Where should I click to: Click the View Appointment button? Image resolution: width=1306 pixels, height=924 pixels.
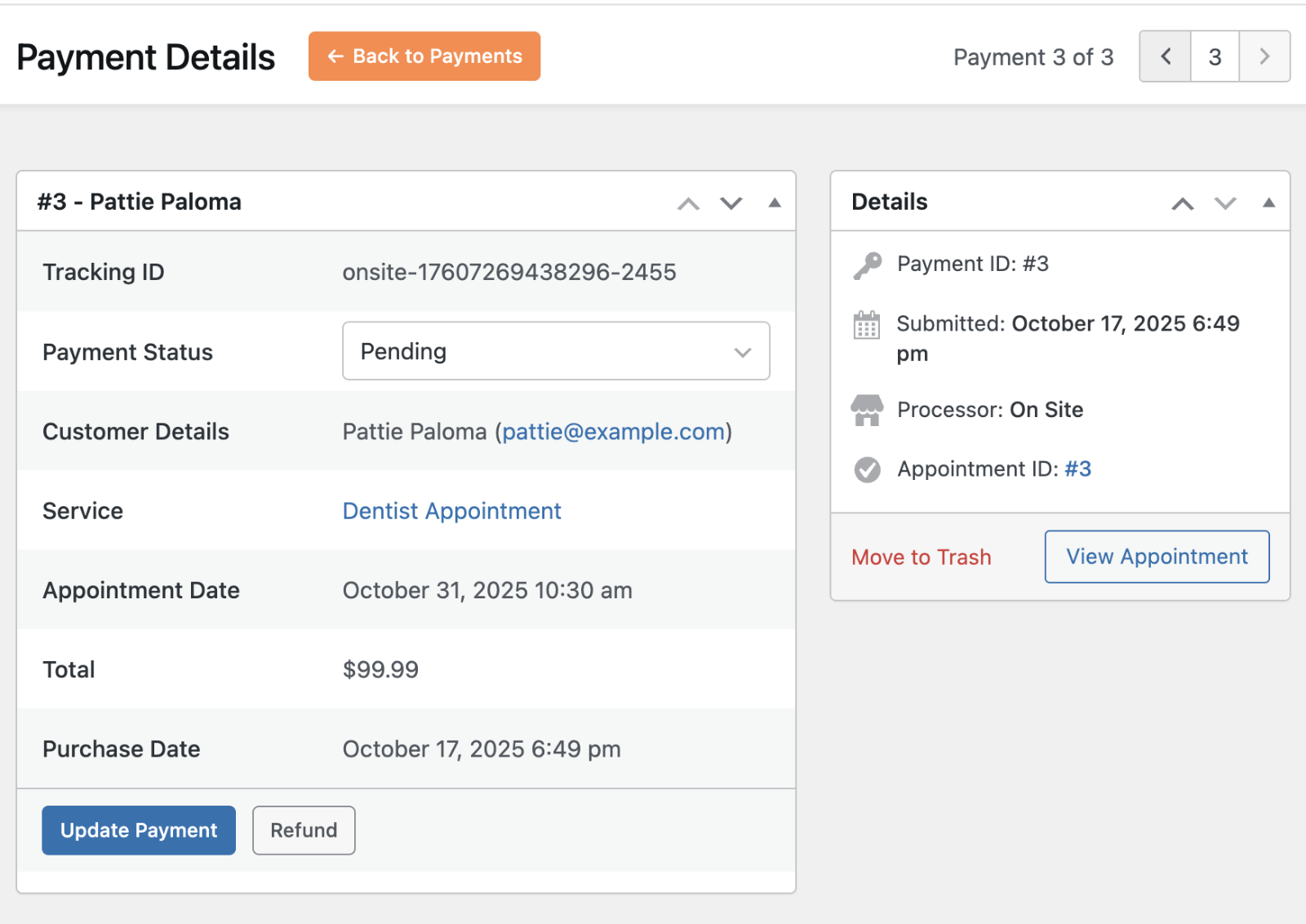pyautogui.click(x=1156, y=556)
